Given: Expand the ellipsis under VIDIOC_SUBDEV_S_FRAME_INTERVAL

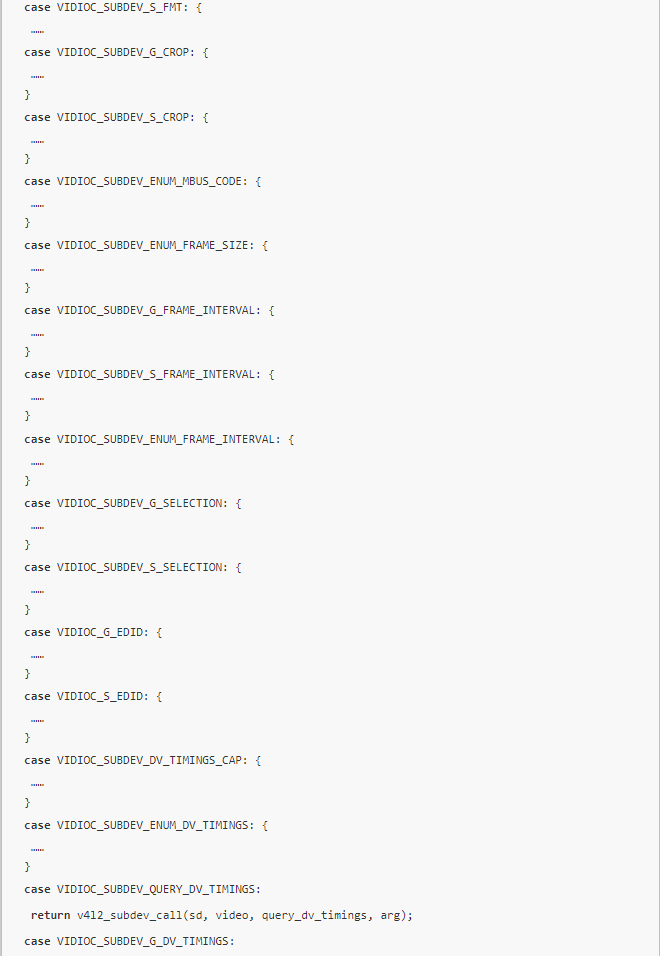Looking at the screenshot, I should [x=37, y=398].
